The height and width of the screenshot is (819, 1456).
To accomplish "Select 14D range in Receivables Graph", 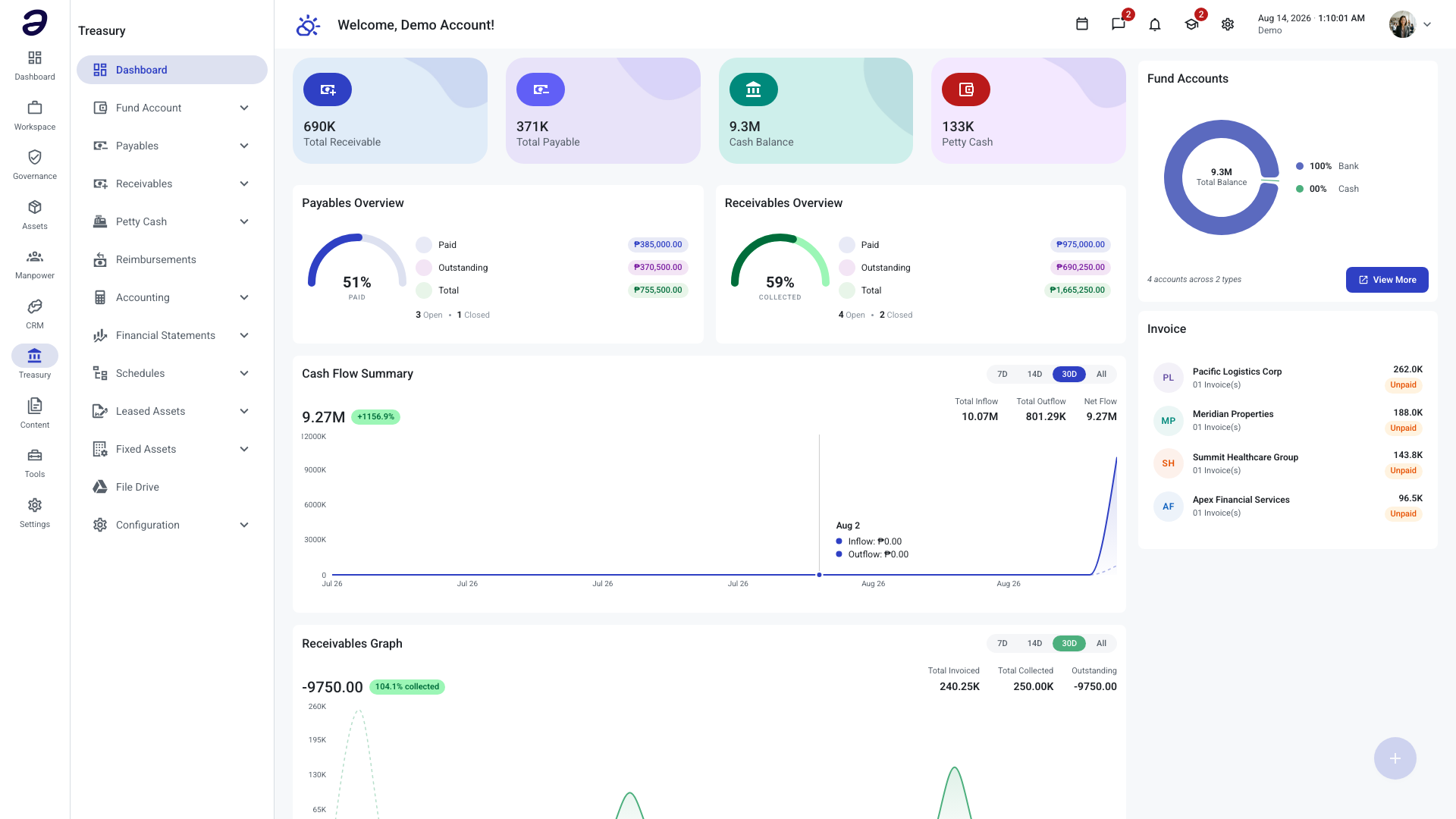I will [x=1034, y=643].
